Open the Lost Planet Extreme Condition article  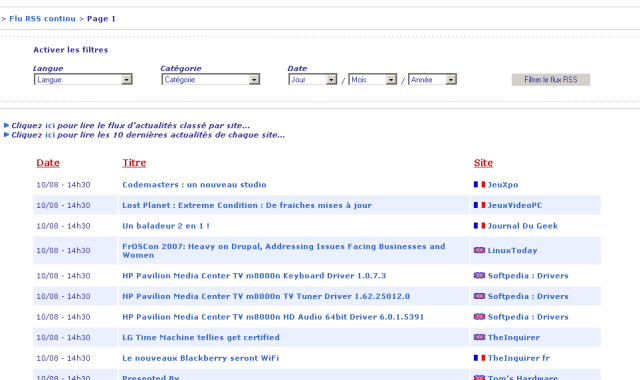[x=247, y=205]
